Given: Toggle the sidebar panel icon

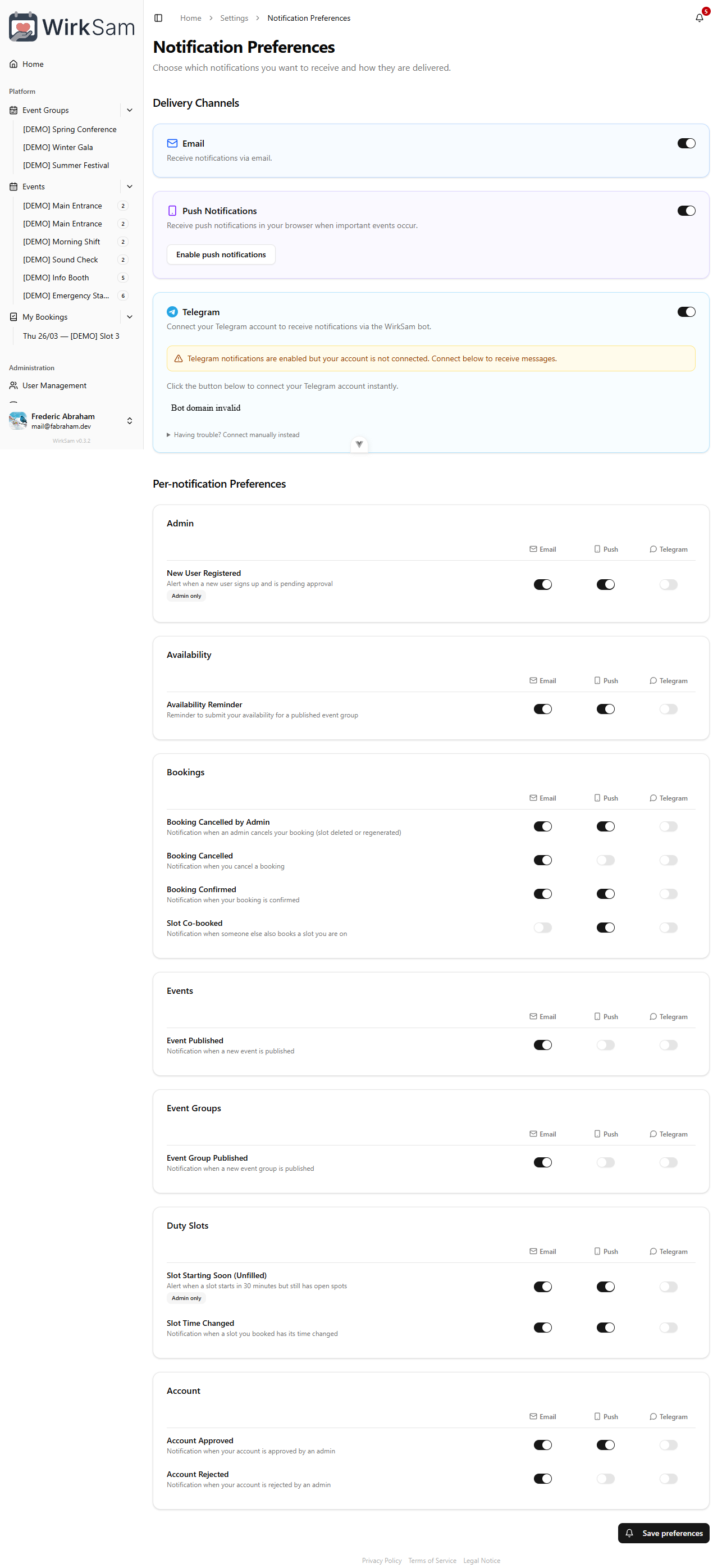Looking at the screenshot, I should pos(158,19).
